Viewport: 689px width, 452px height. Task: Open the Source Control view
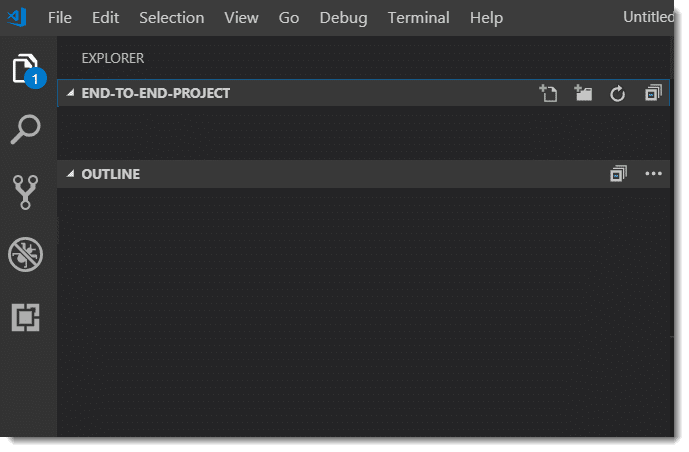pyautogui.click(x=25, y=192)
